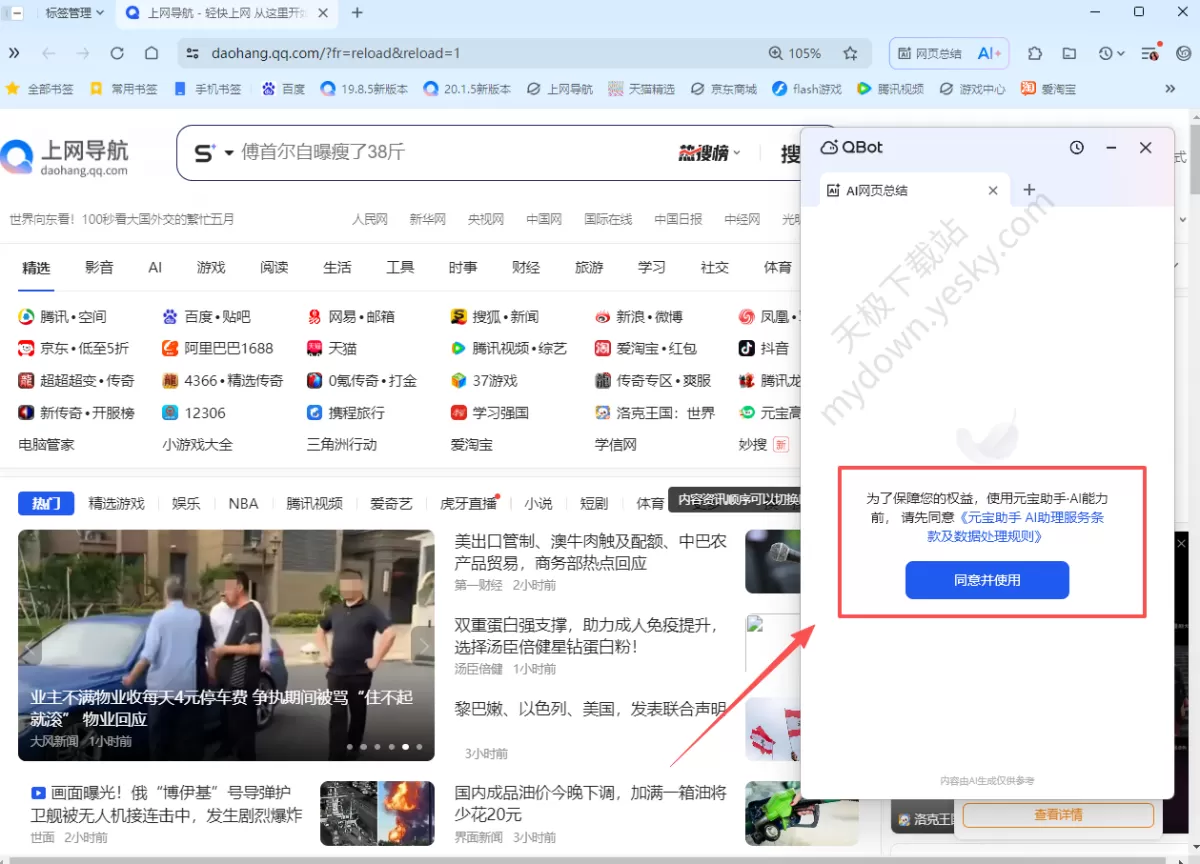Open the 学习强国 link

[490, 412]
